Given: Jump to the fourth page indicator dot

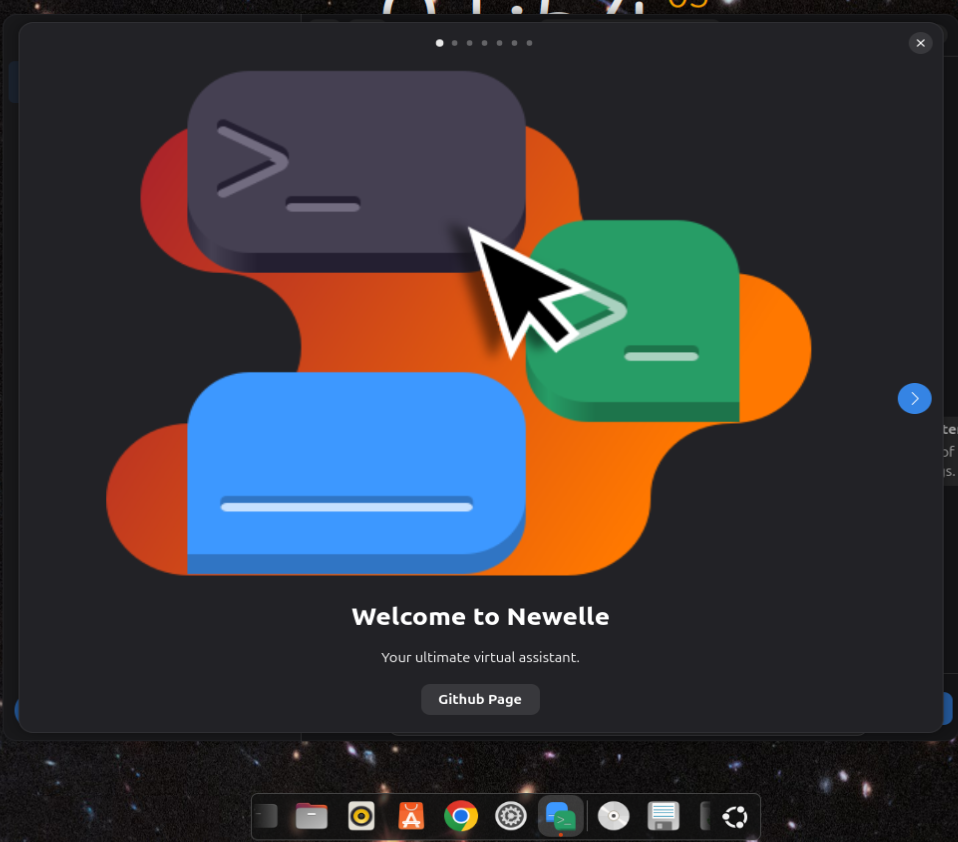Looking at the screenshot, I should (484, 43).
